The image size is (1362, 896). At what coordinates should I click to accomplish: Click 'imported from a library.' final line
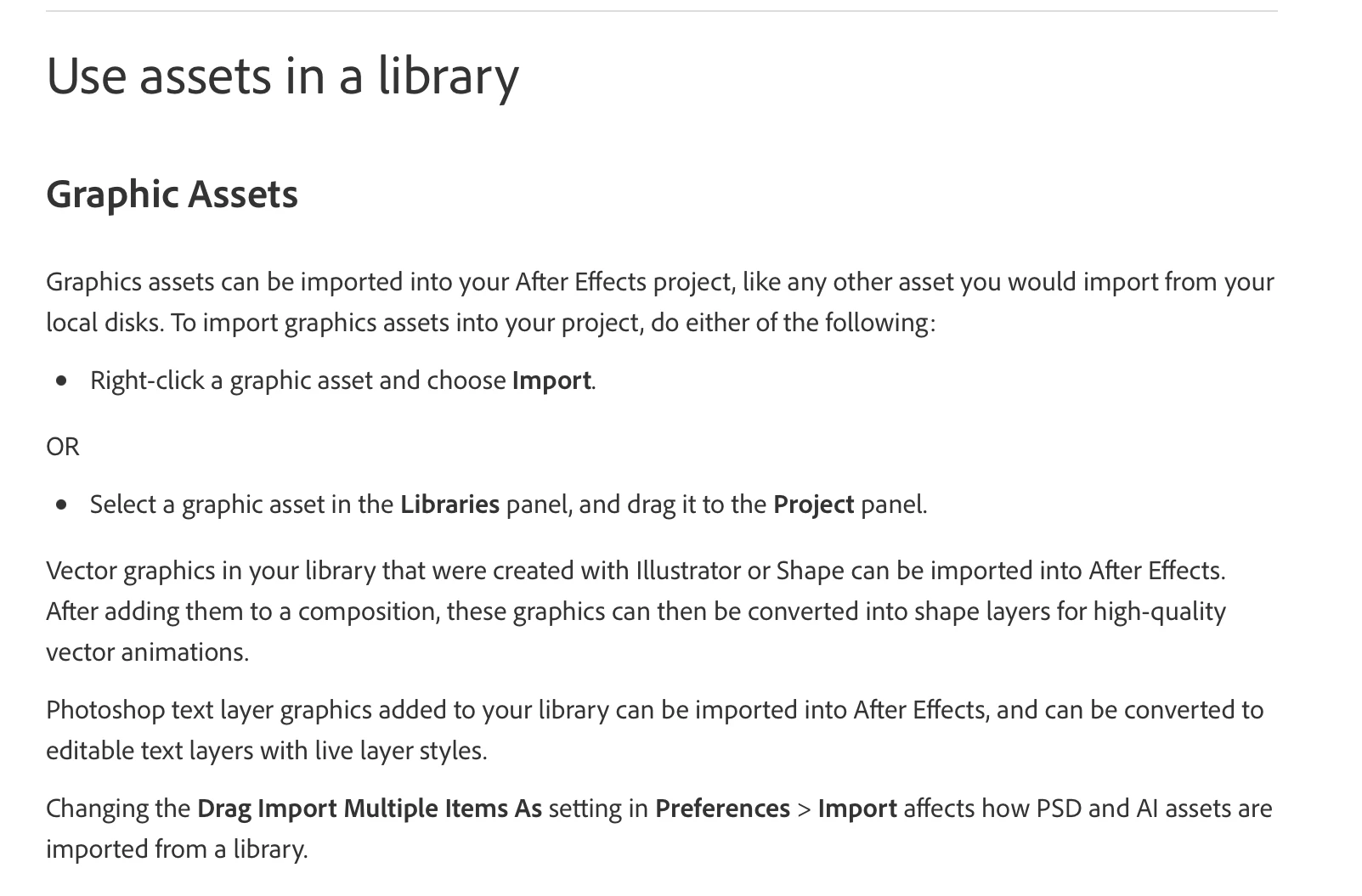[x=177, y=849]
